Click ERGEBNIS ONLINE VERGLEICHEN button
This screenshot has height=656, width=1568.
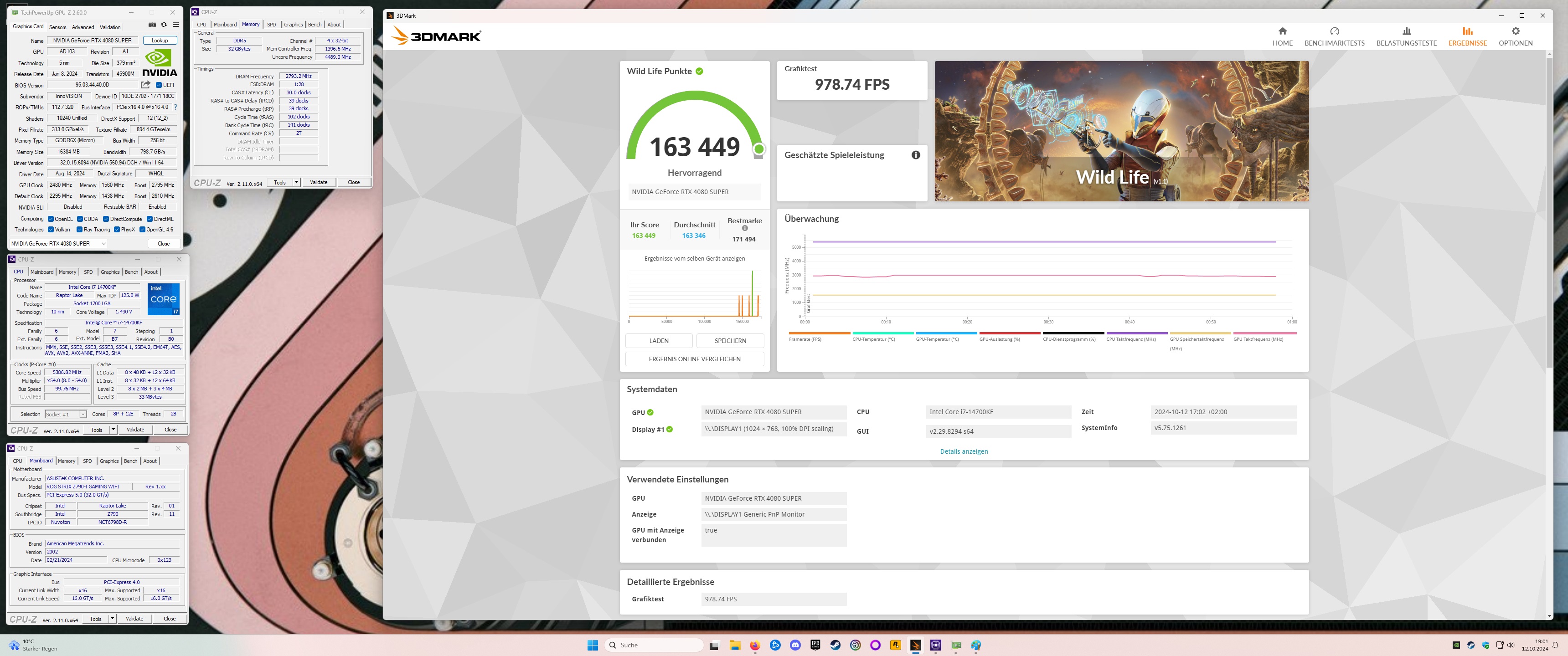[x=695, y=359]
